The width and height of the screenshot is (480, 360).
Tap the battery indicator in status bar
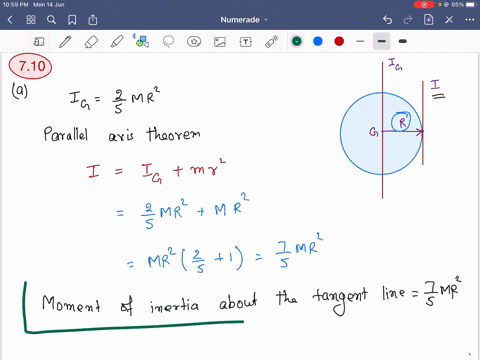(471, 5)
